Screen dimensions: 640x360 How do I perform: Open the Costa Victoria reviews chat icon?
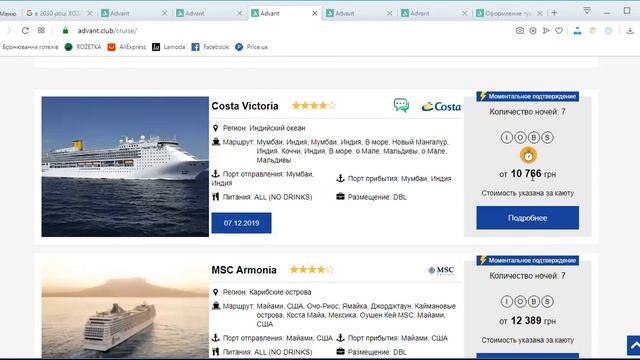(x=401, y=105)
